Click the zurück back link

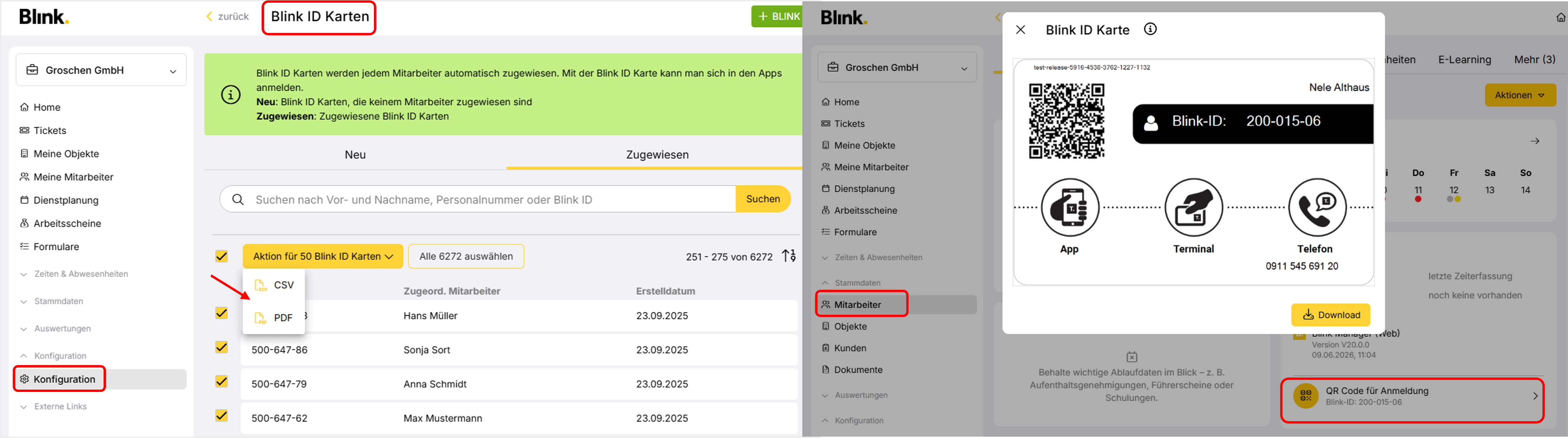coord(228,16)
